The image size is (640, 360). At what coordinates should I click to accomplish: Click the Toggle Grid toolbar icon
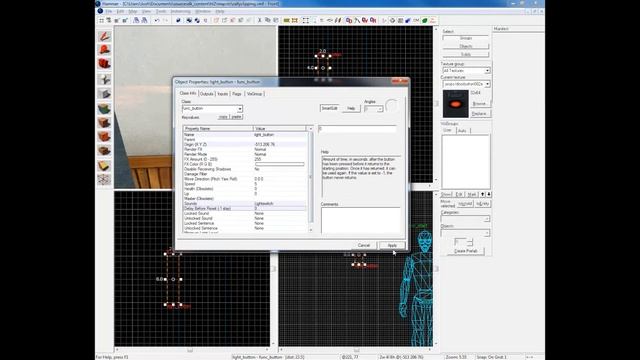click(x=102, y=20)
